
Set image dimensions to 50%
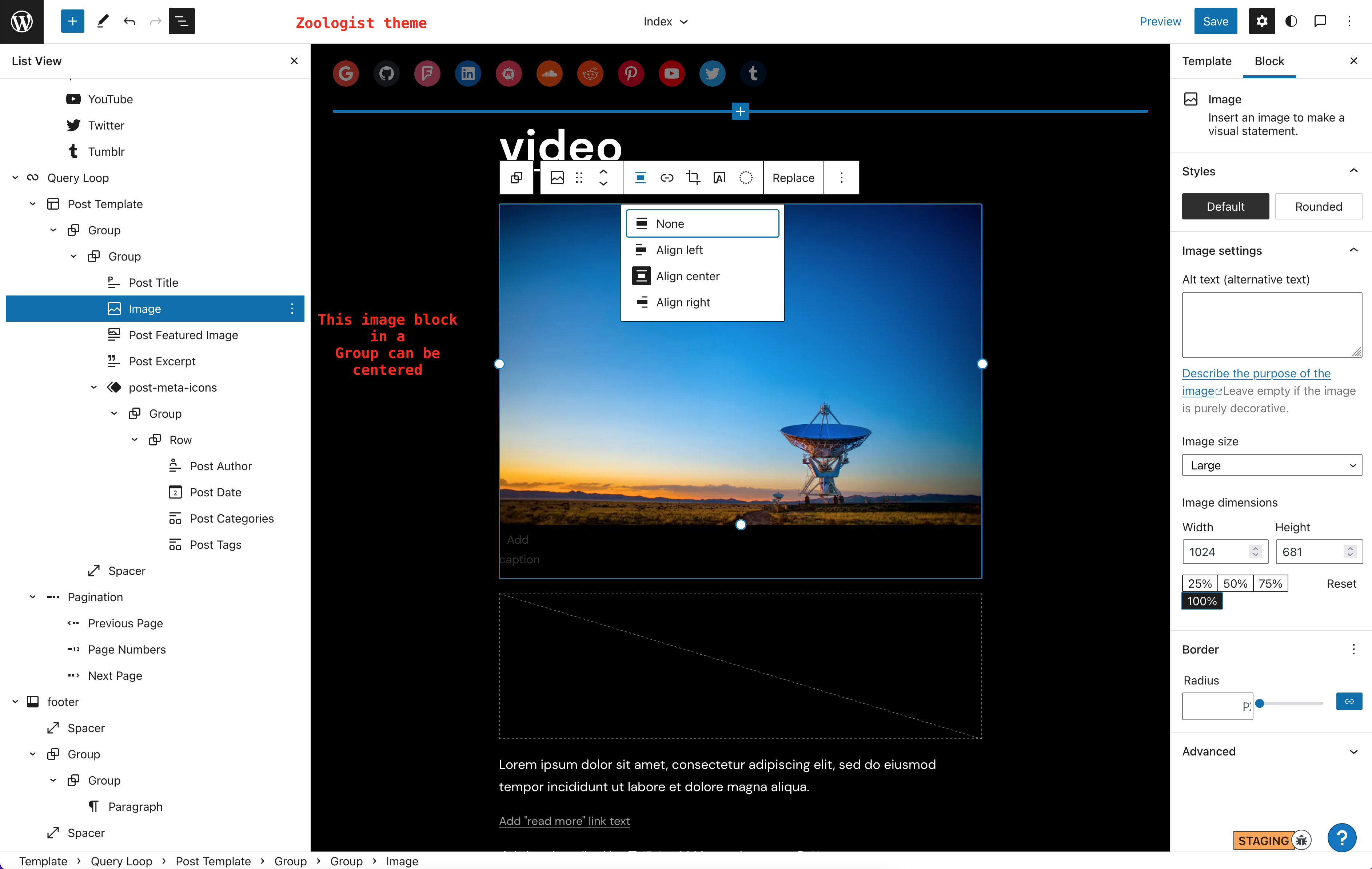coord(1235,583)
